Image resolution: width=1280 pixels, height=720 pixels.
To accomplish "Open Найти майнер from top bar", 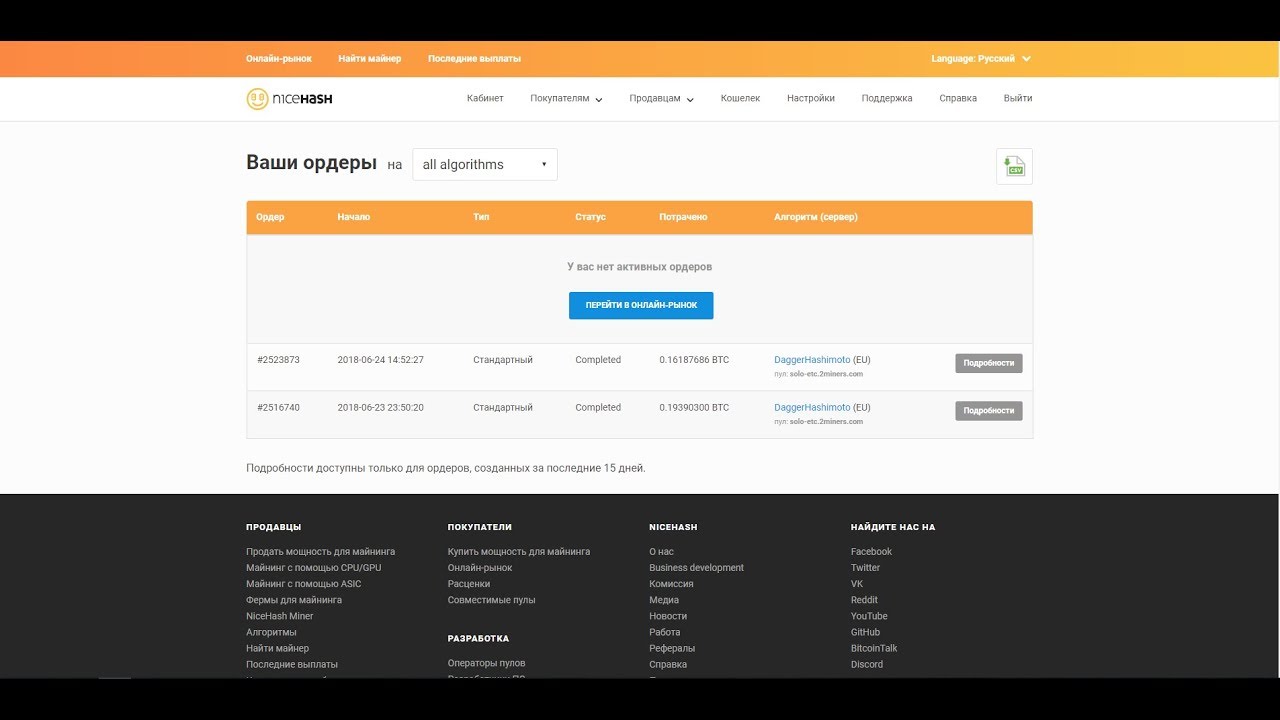I will click(371, 58).
